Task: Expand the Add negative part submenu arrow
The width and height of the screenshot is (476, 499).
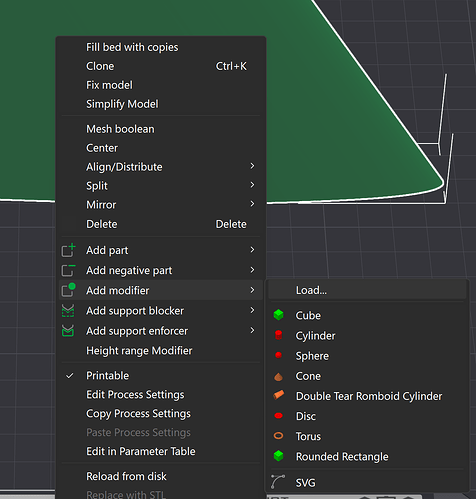Action: click(x=252, y=270)
